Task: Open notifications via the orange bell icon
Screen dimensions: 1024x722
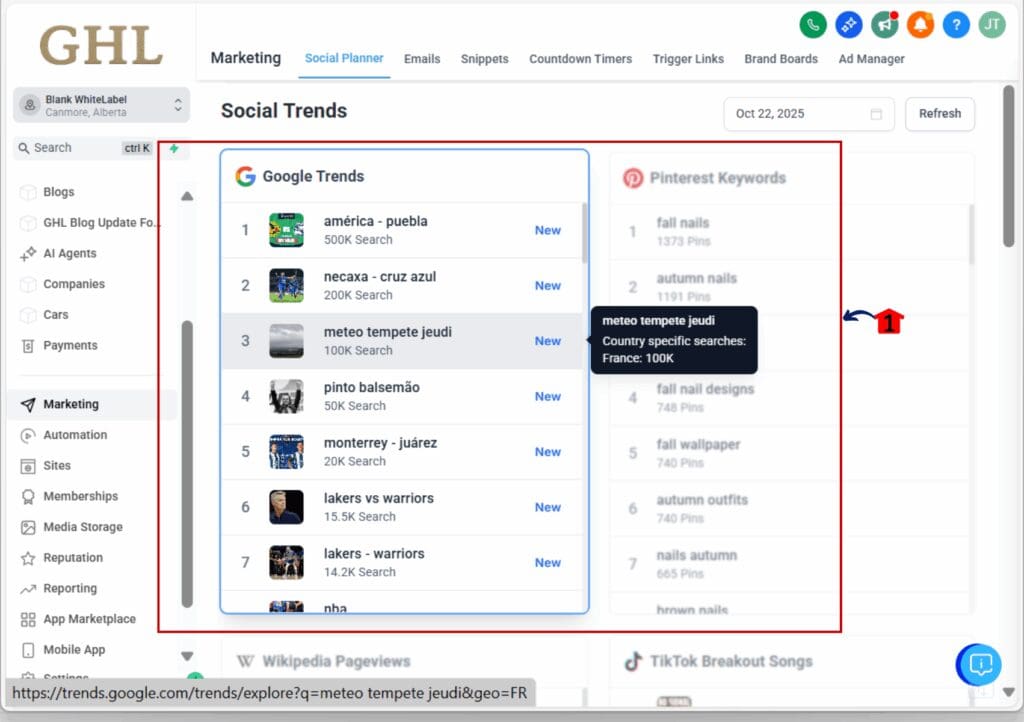Action: coord(920,25)
